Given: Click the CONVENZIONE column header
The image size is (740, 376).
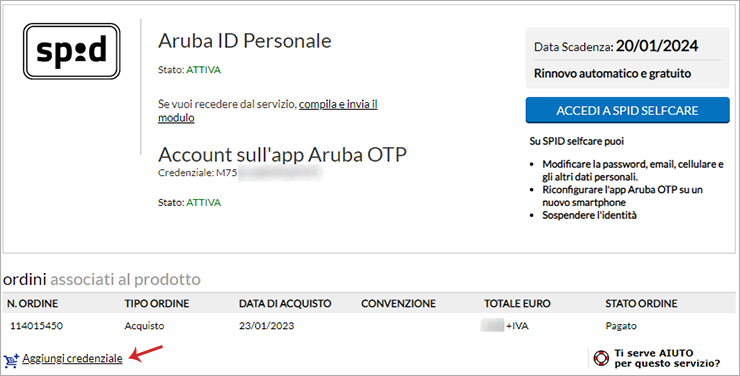Looking at the screenshot, I should pyautogui.click(x=398, y=303).
